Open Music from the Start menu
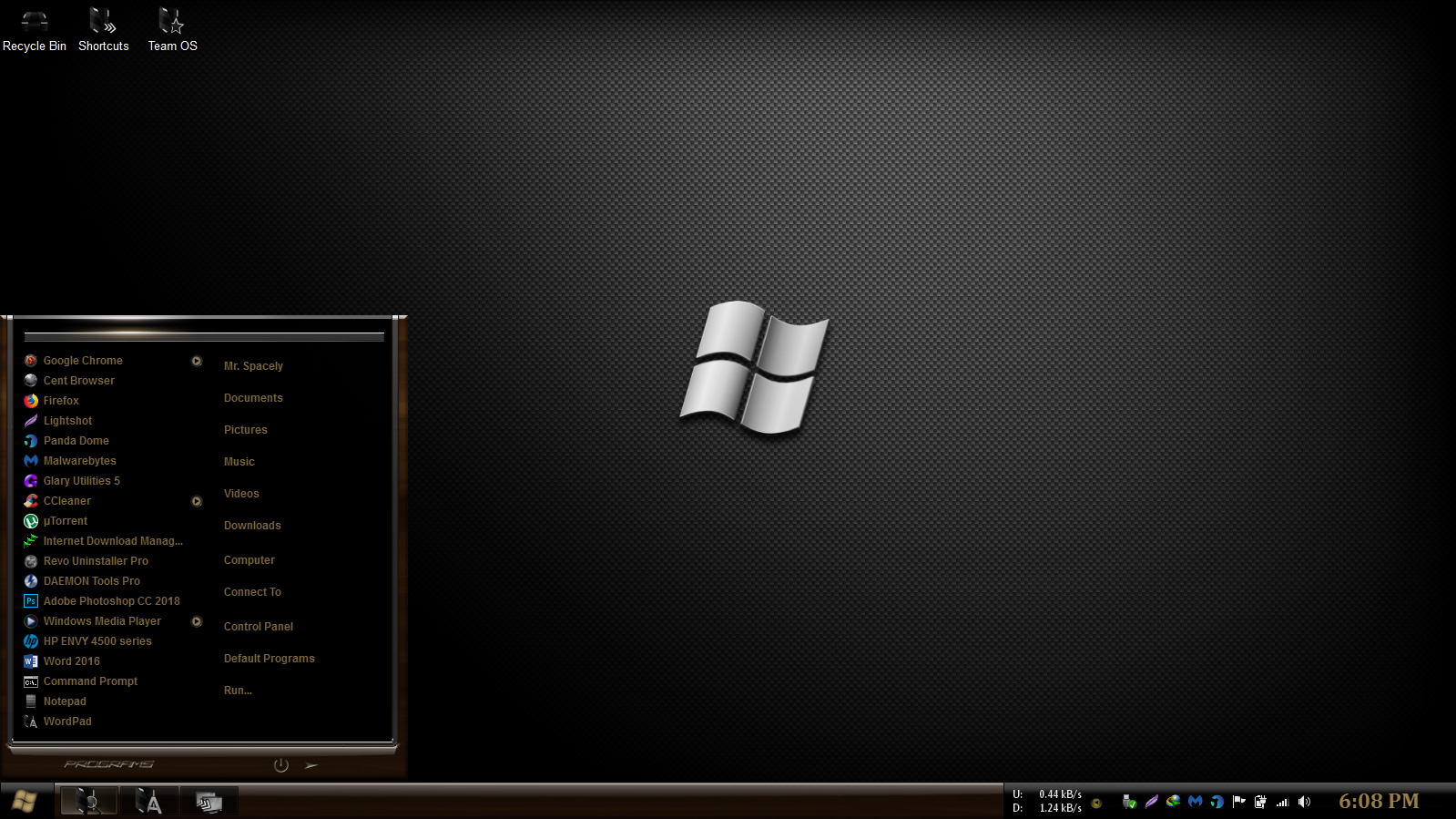Image resolution: width=1456 pixels, height=819 pixels. pyautogui.click(x=239, y=462)
